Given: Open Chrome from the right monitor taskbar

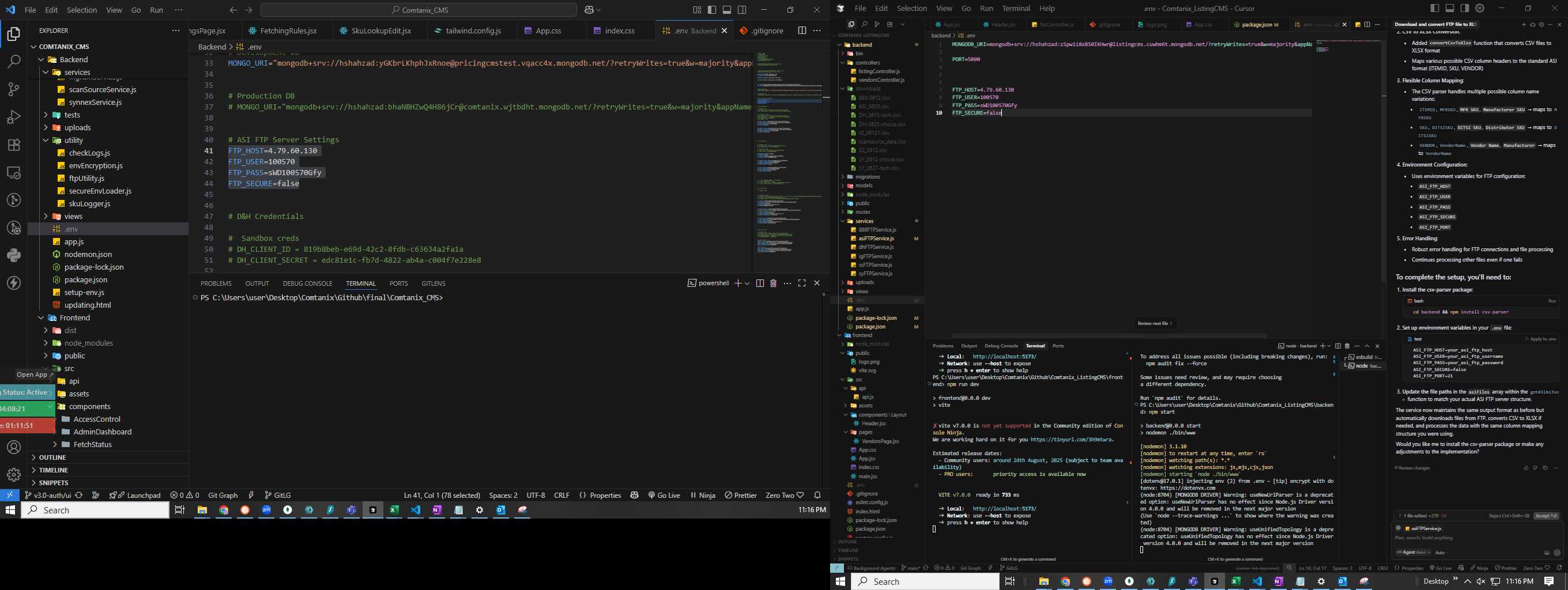Looking at the screenshot, I should (1065, 581).
